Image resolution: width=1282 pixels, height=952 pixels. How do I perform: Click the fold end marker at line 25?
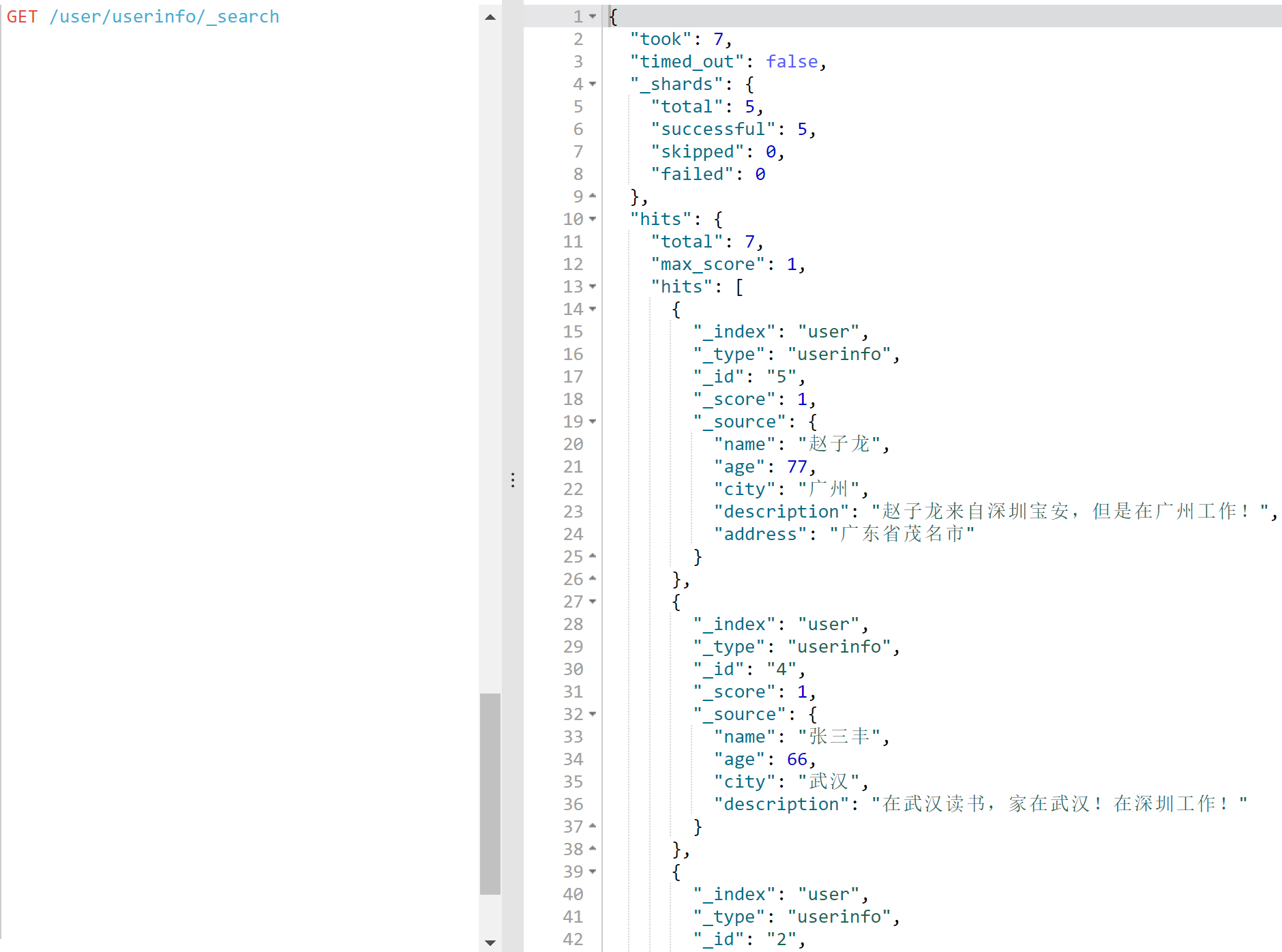click(593, 556)
